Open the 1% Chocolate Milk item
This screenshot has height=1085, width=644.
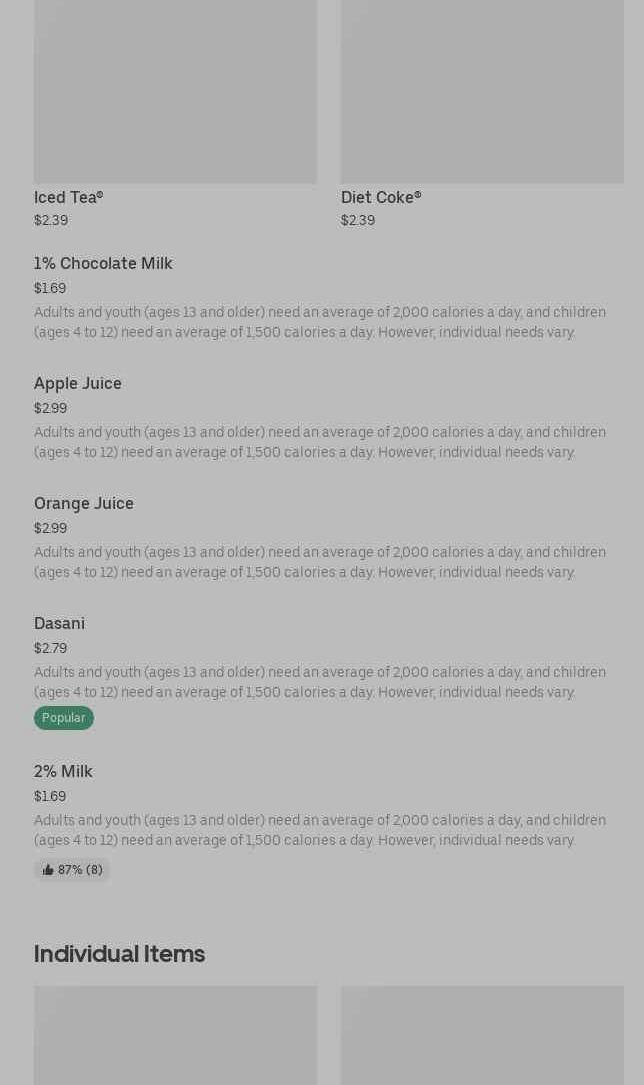(x=103, y=264)
